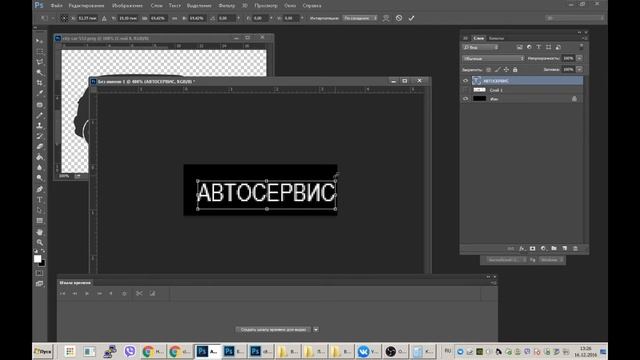Toggle lock position icon

click(x=506, y=70)
